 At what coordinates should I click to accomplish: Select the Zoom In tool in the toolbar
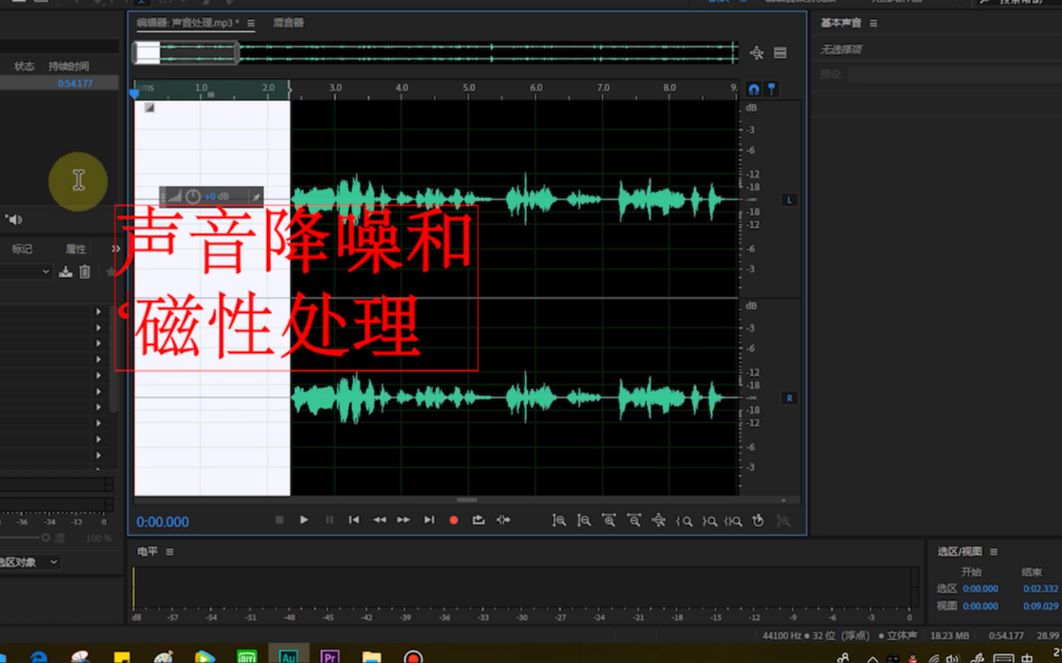point(559,520)
